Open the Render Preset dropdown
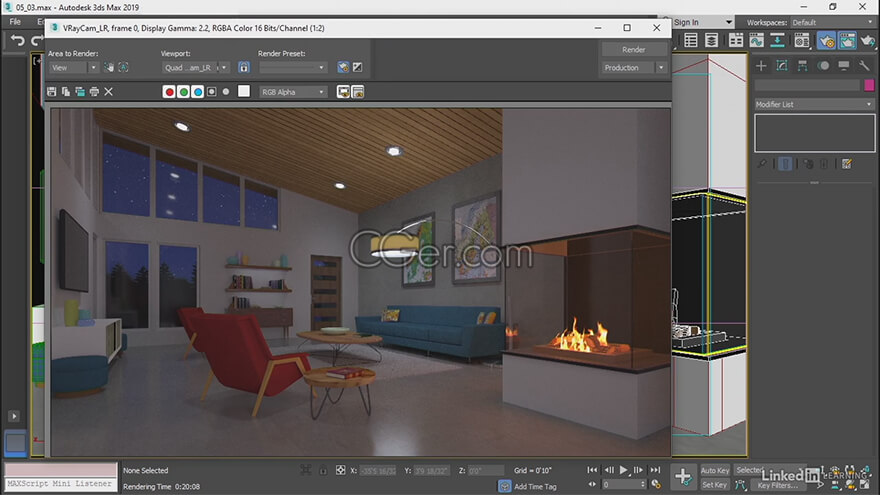 (x=292, y=67)
